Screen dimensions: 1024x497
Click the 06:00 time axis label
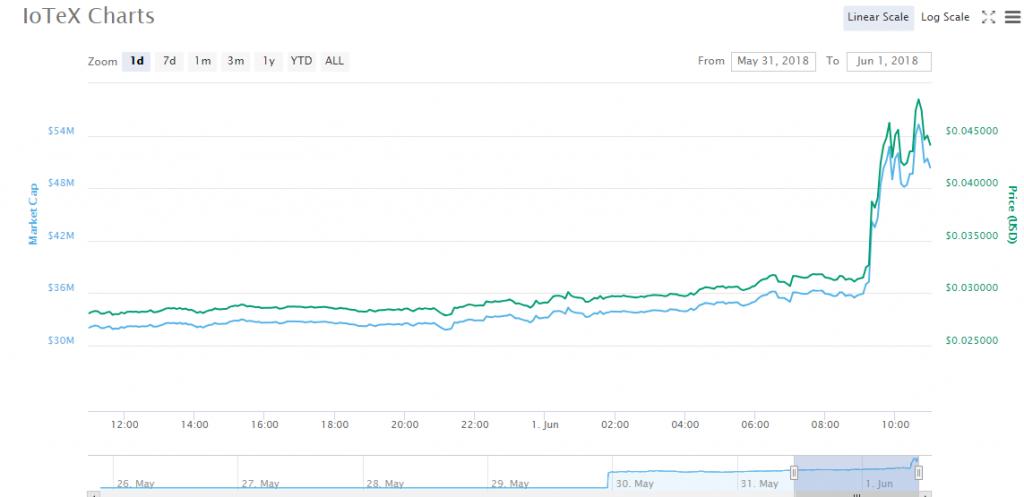pyautogui.click(x=755, y=425)
